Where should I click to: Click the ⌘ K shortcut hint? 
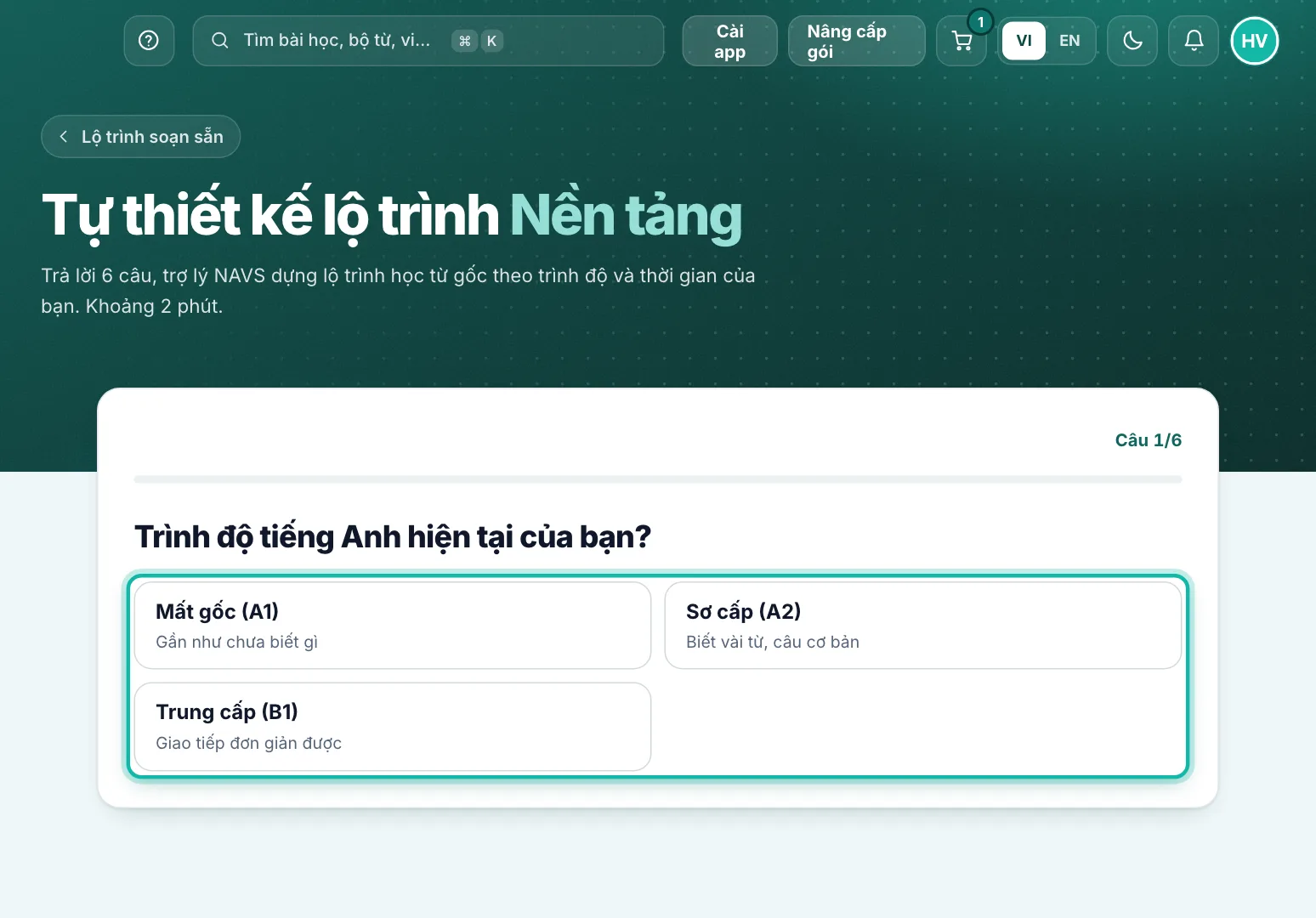click(x=478, y=41)
